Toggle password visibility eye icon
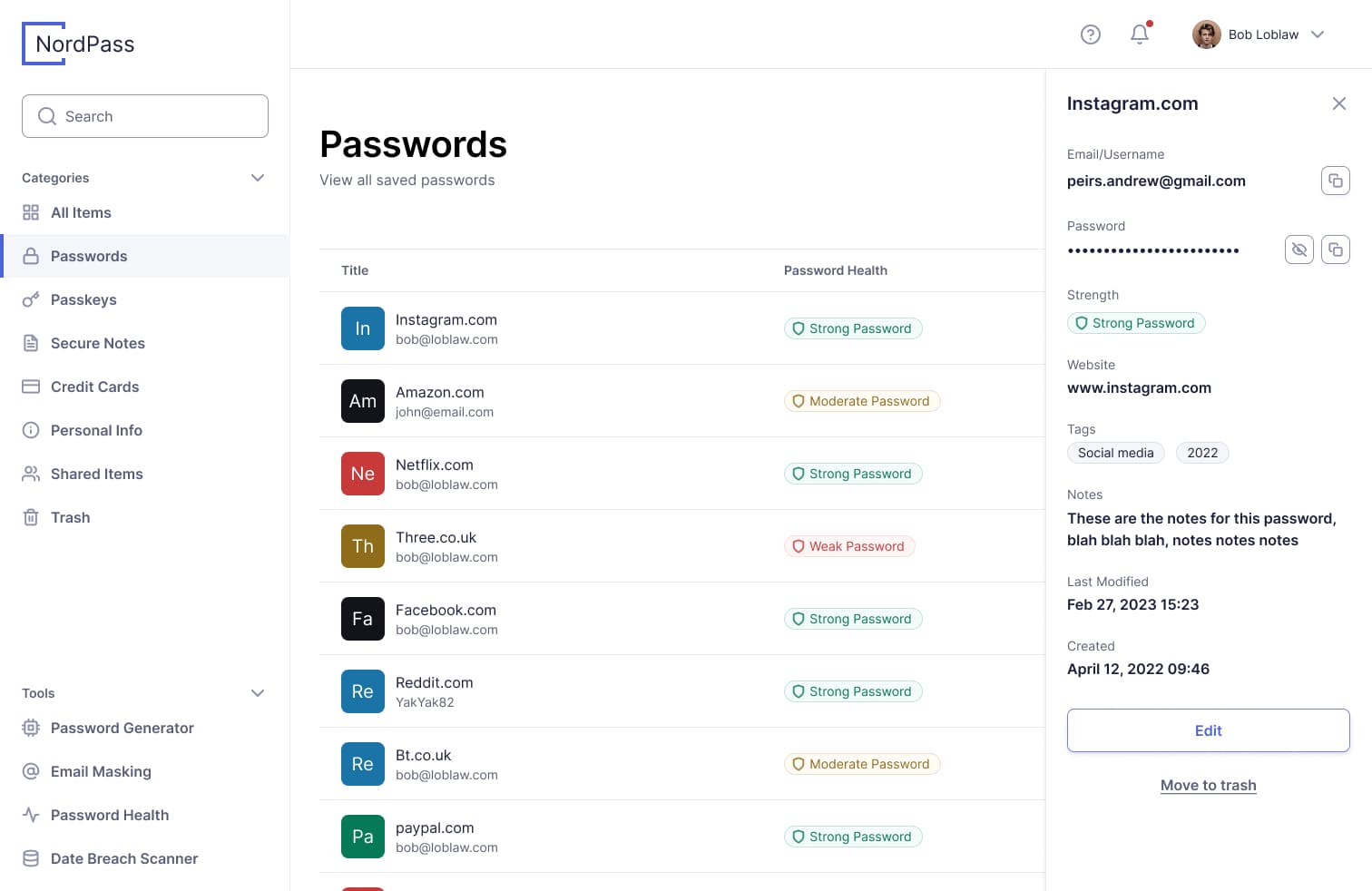The image size is (1372, 891). click(x=1299, y=250)
